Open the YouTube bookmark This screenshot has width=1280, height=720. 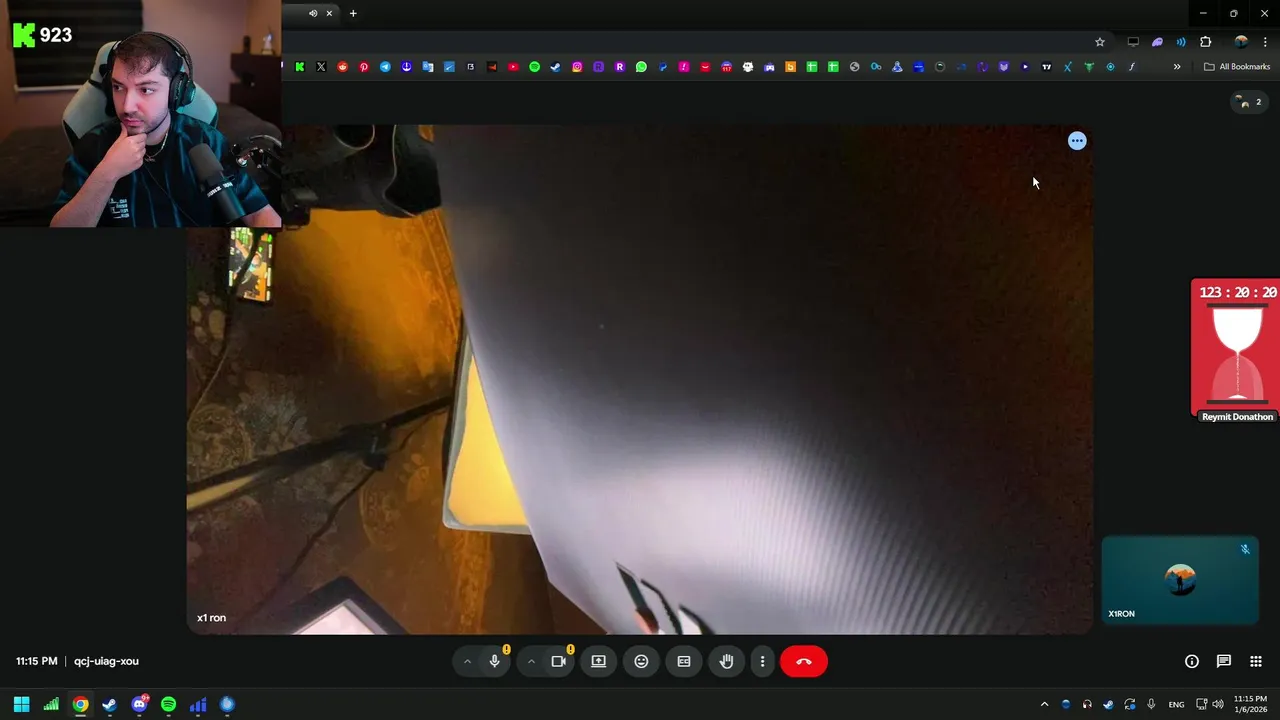tap(513, 67)
